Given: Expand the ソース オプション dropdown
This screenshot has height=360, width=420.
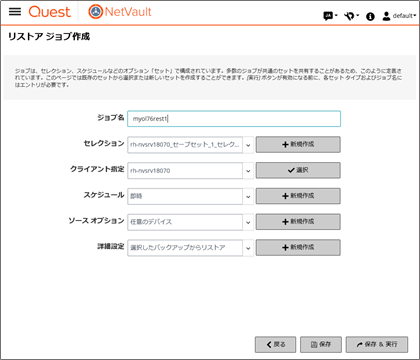Looking at the screenshot, I should pos(248,222).
